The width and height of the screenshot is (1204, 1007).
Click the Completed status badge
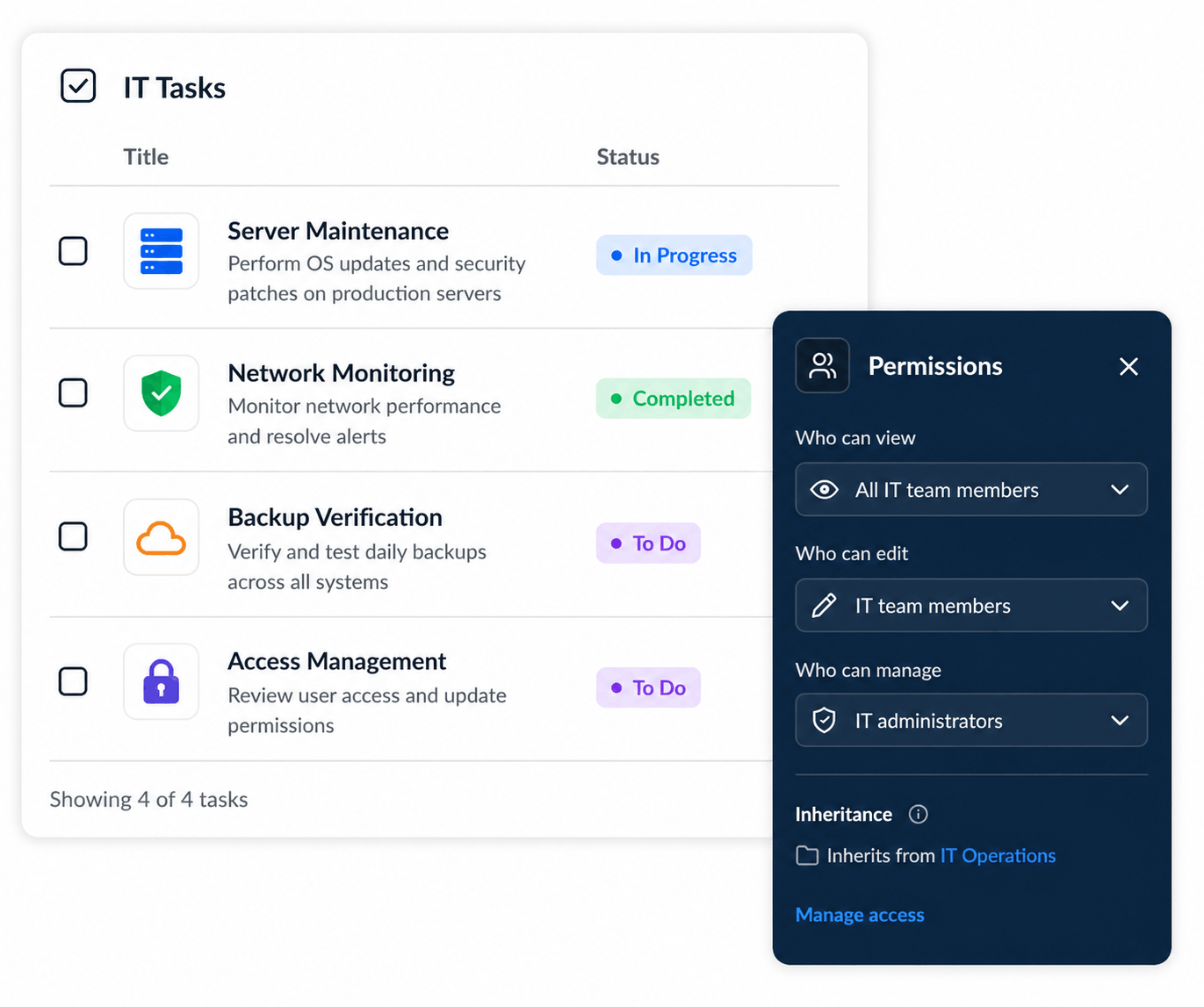[x=674, y=399]
